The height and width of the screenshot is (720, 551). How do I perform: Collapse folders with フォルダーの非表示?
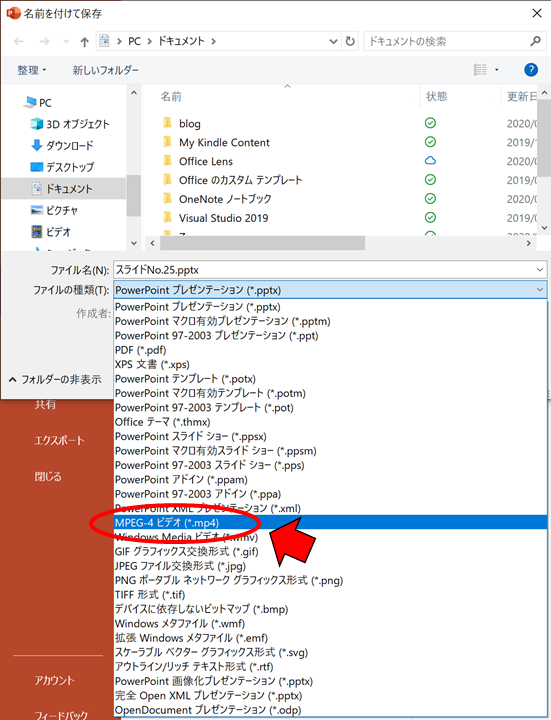pos(55,379)
